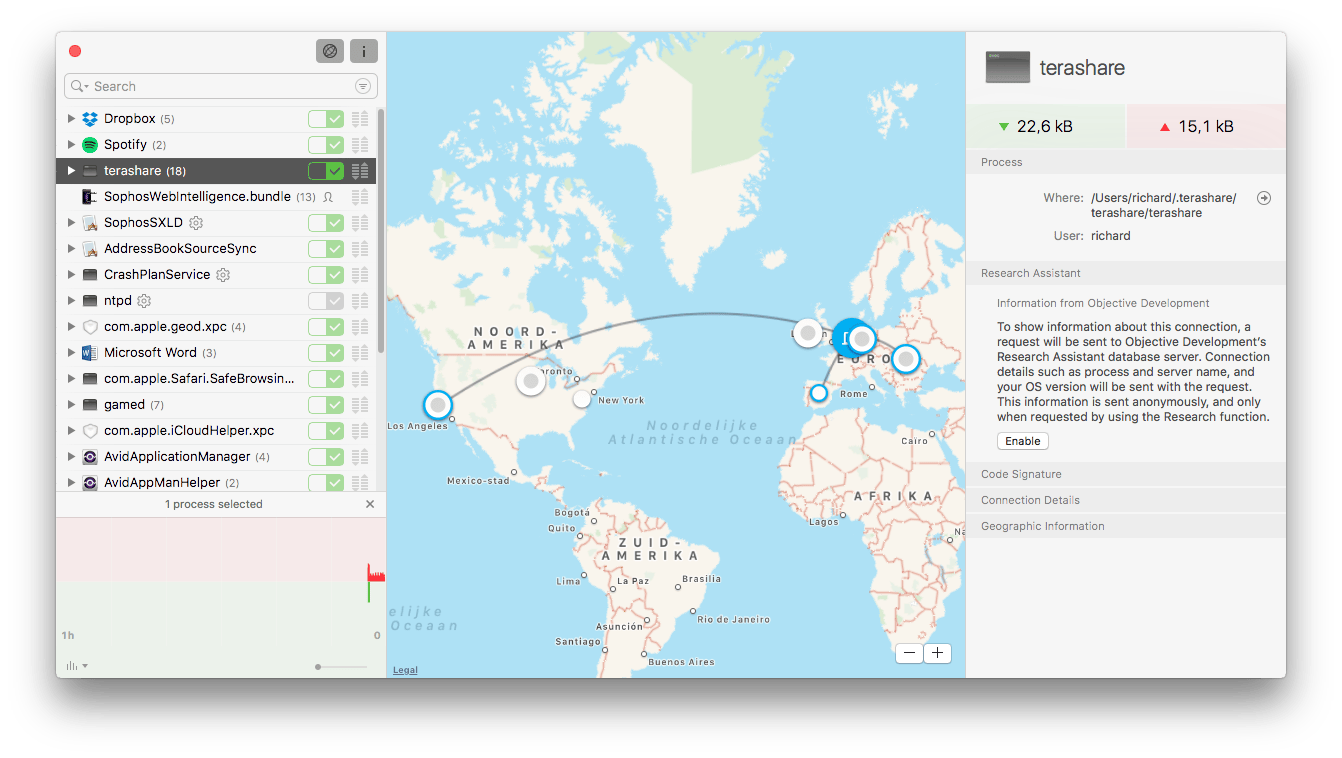
Task: Click the 22,6 kB download total
Action: pyautogui.click(x=1045, y=126)
